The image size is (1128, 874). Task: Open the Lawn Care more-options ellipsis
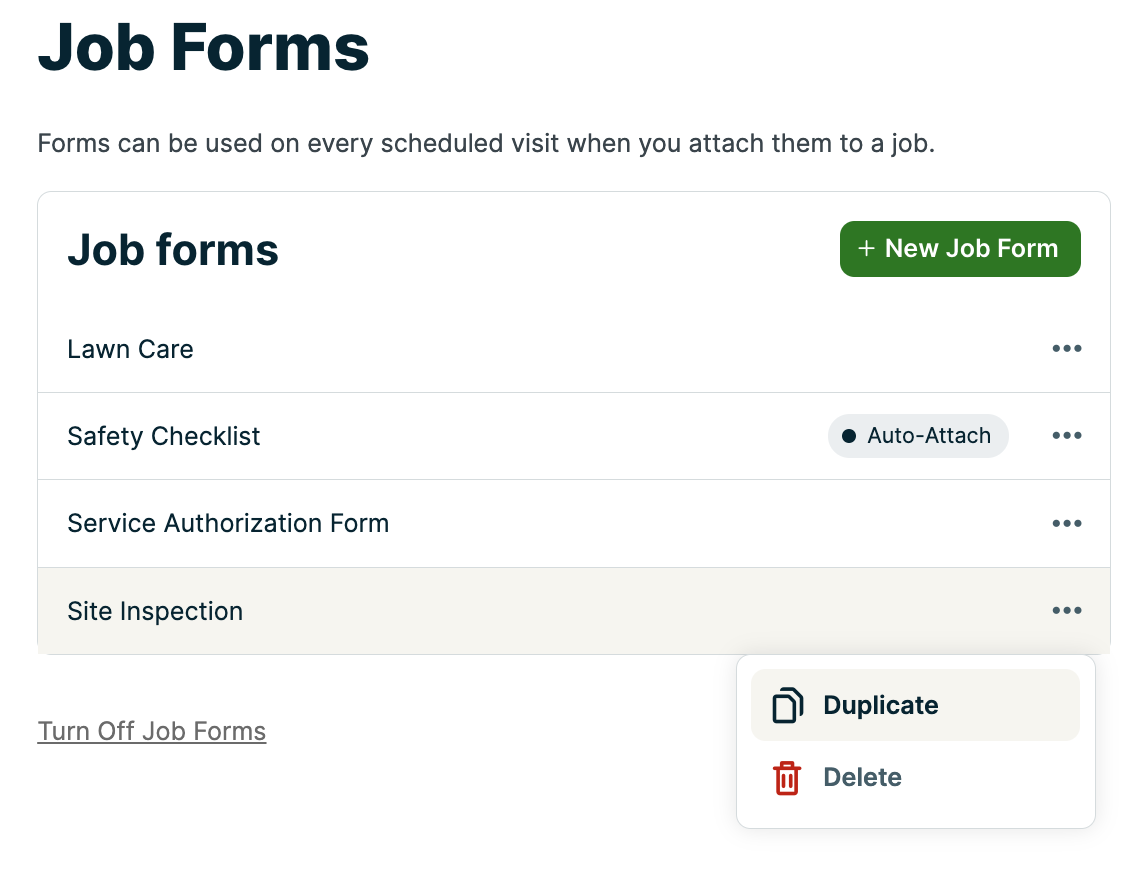pyautogui.click(x=1066, y=349)
